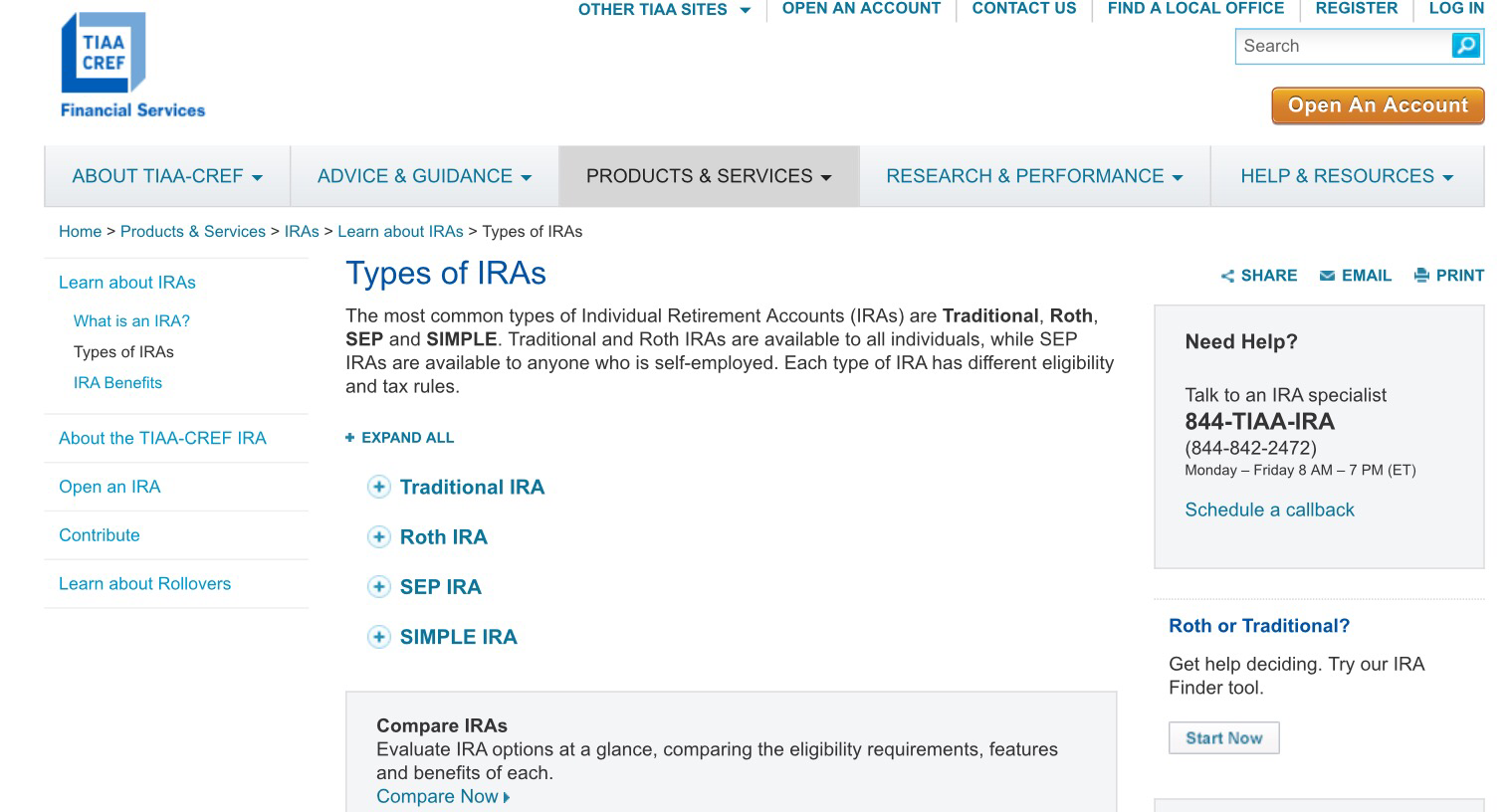
Task: Click the TIAA-CREF Financial Services logo
Action: [131, 66]
